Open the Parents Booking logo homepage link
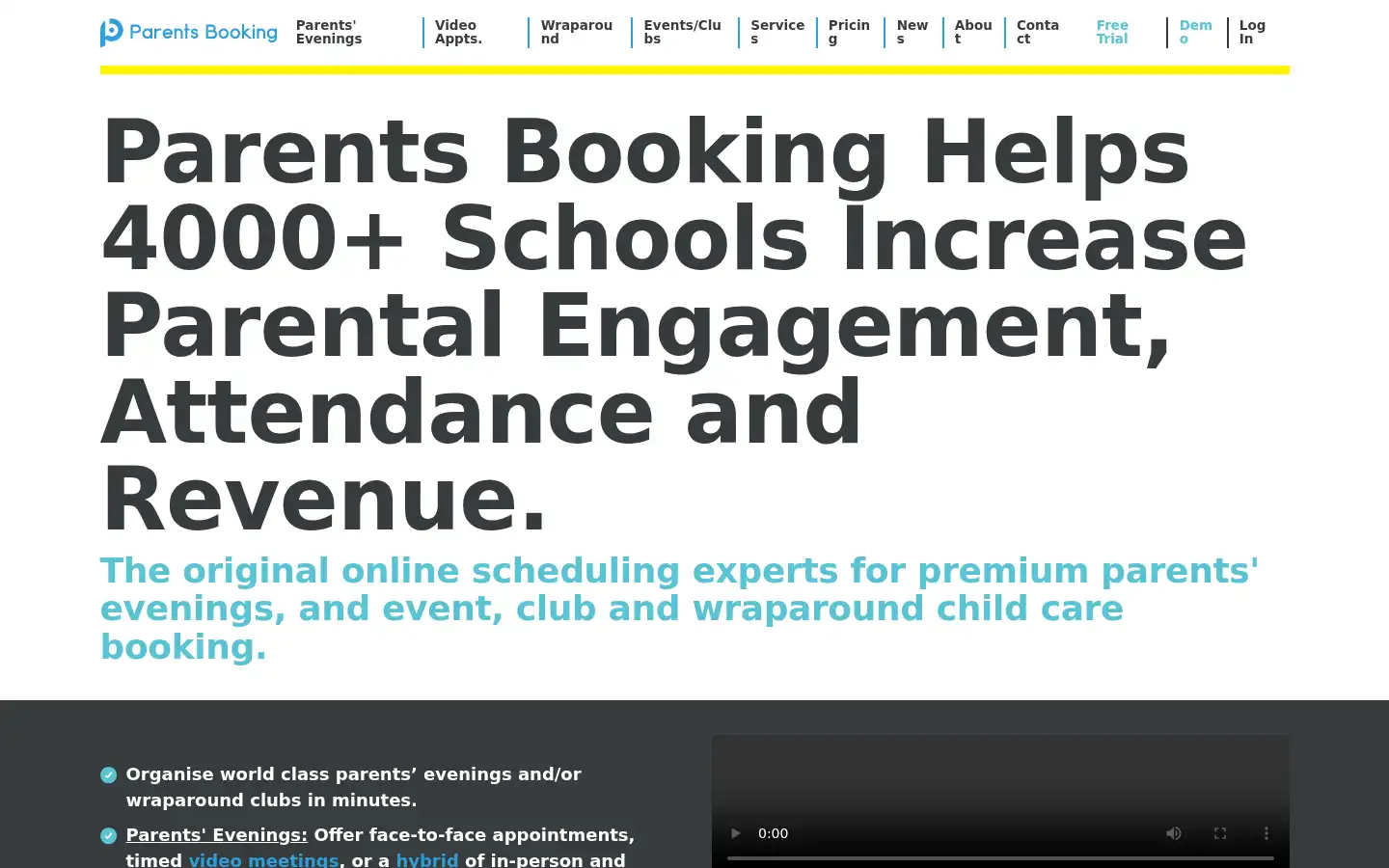1389x868 pixels. pos(189,32)
